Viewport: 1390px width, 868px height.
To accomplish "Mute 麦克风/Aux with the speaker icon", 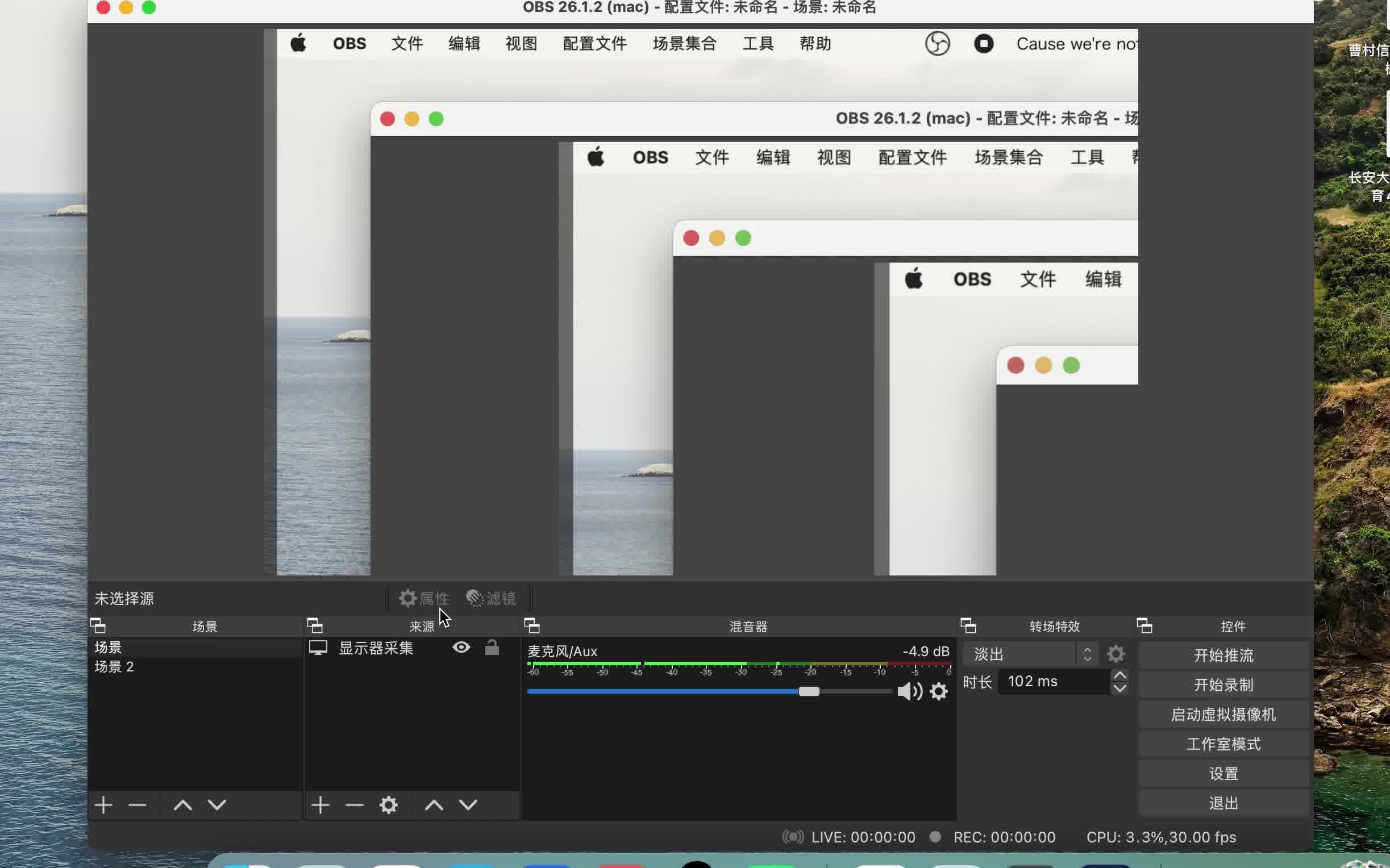I will click(908, 691).
